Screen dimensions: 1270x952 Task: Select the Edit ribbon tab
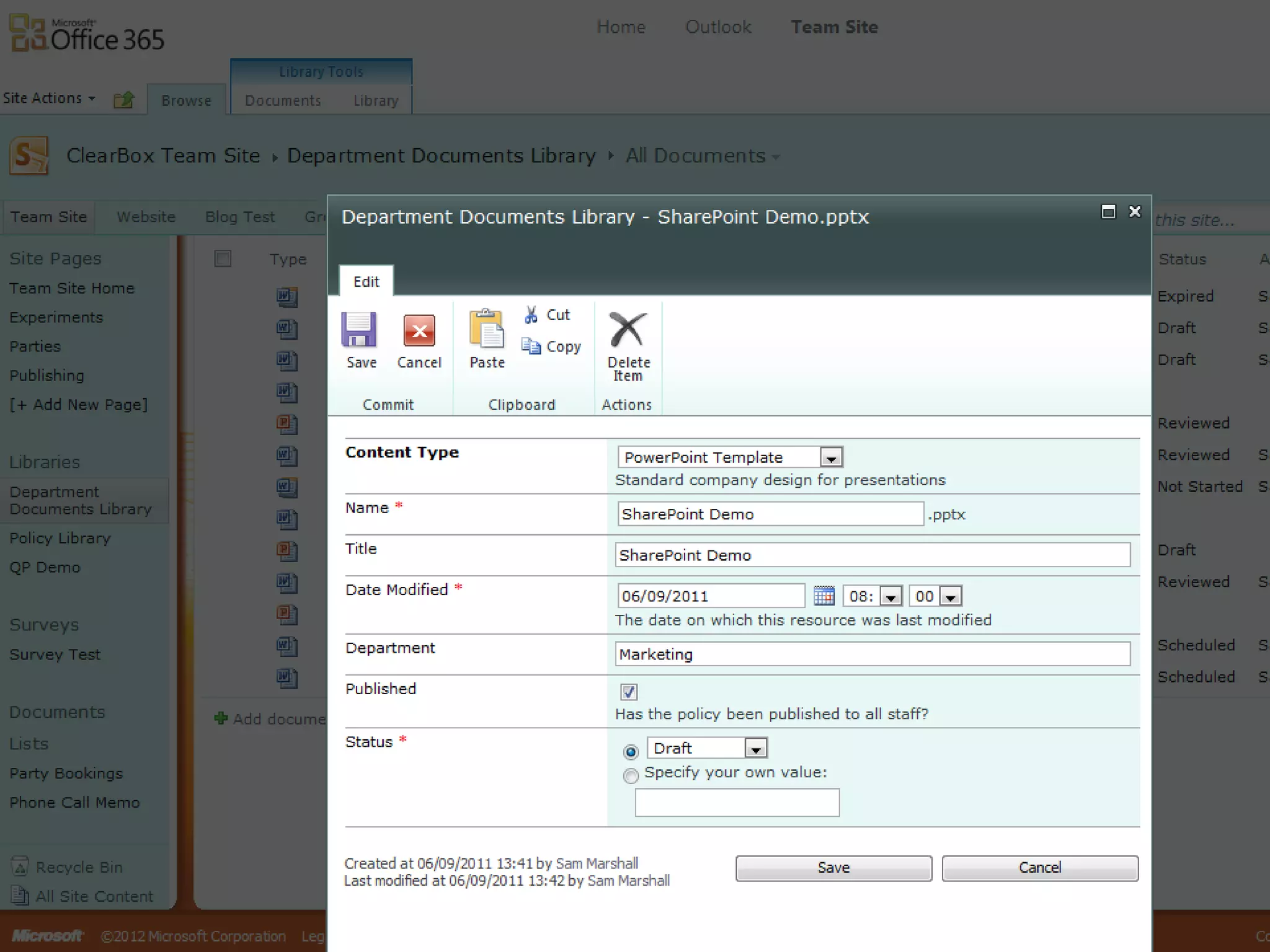coord(366,282)
